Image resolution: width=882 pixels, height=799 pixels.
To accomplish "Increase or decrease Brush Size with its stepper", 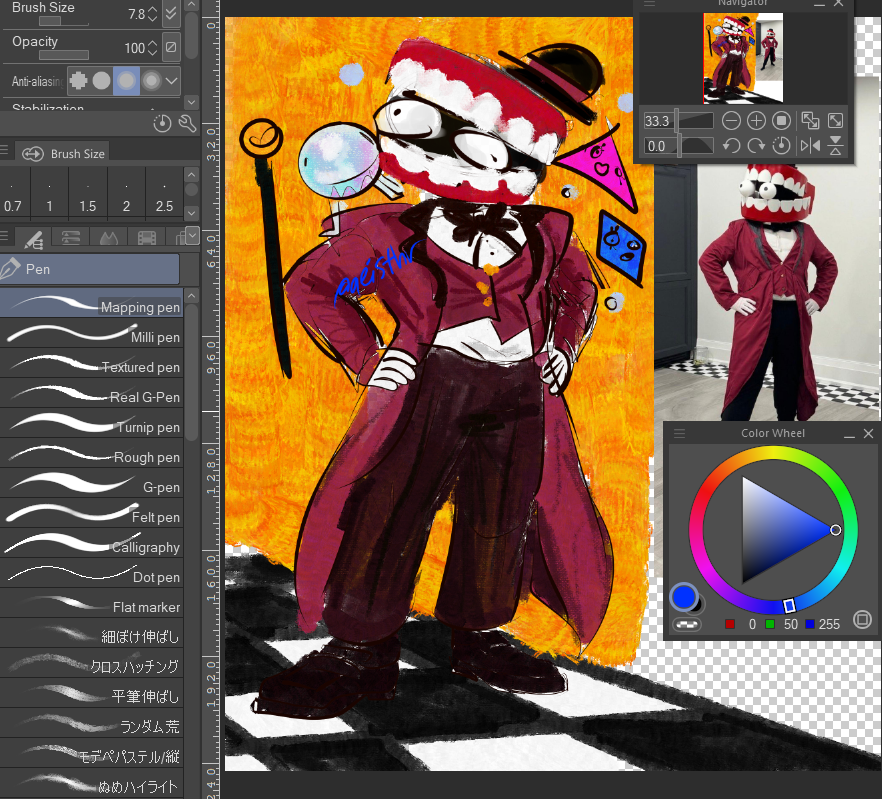I will tap(152, 14).
